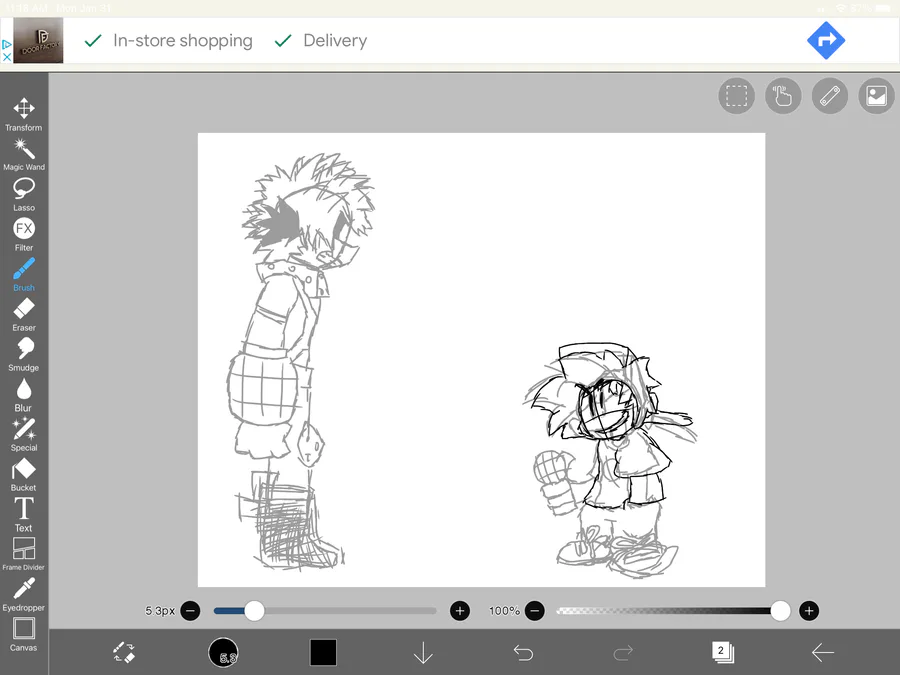Image resolution: width=900 pixels, height=675 pixels.
Task: Decrease brush size with minus button
Action: coord(190,611)
